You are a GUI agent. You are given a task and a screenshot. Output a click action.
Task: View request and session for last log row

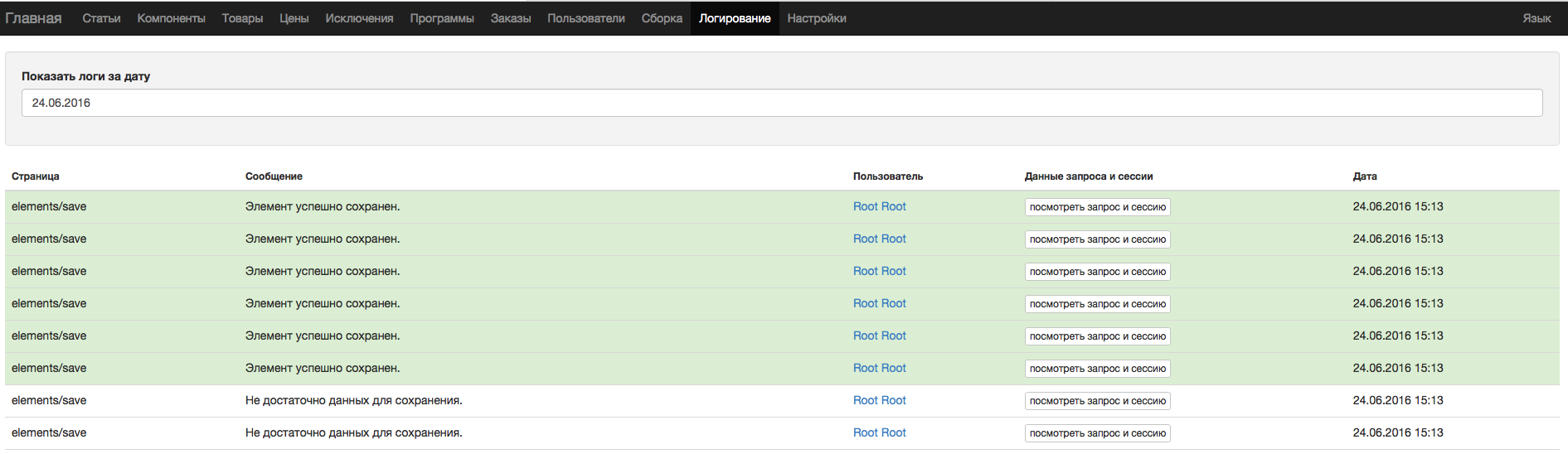[1097, 433]
